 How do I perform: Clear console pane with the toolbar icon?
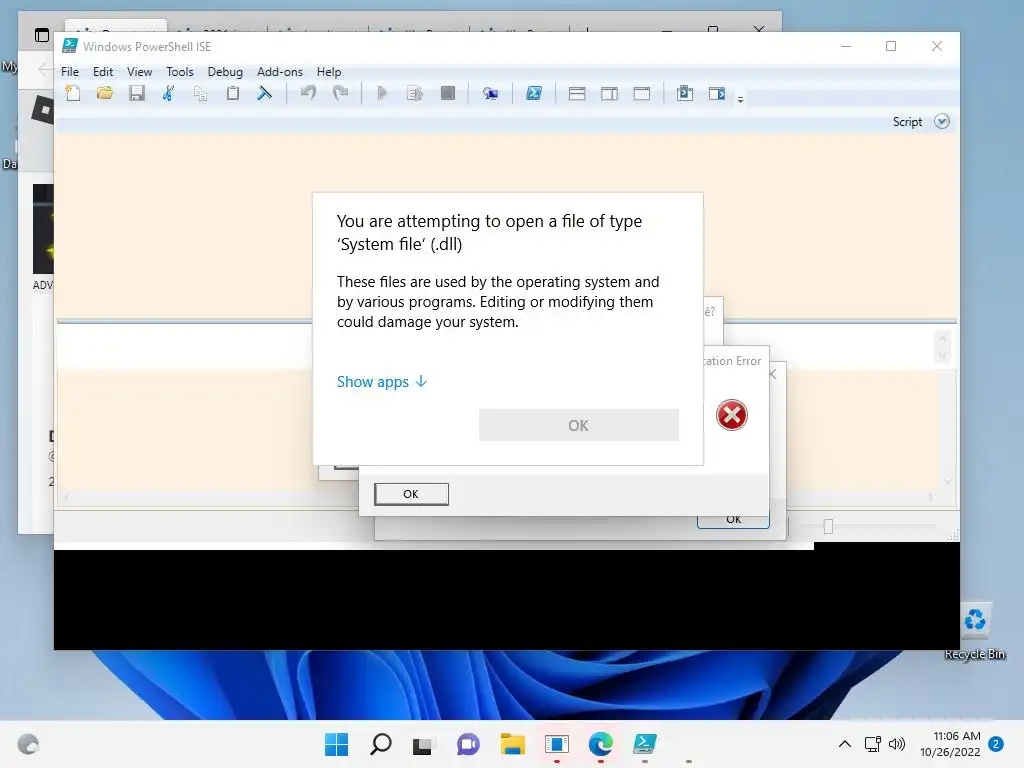pos(264,93)
